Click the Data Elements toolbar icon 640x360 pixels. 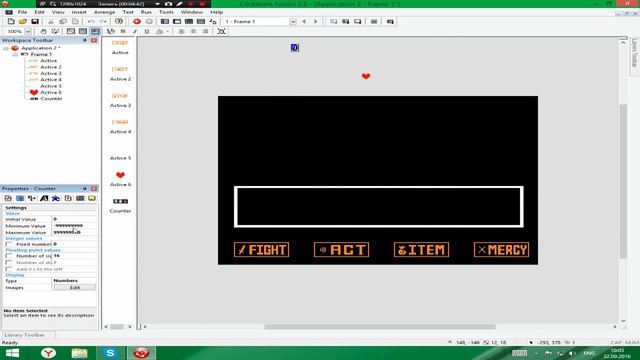click(213, 22)
